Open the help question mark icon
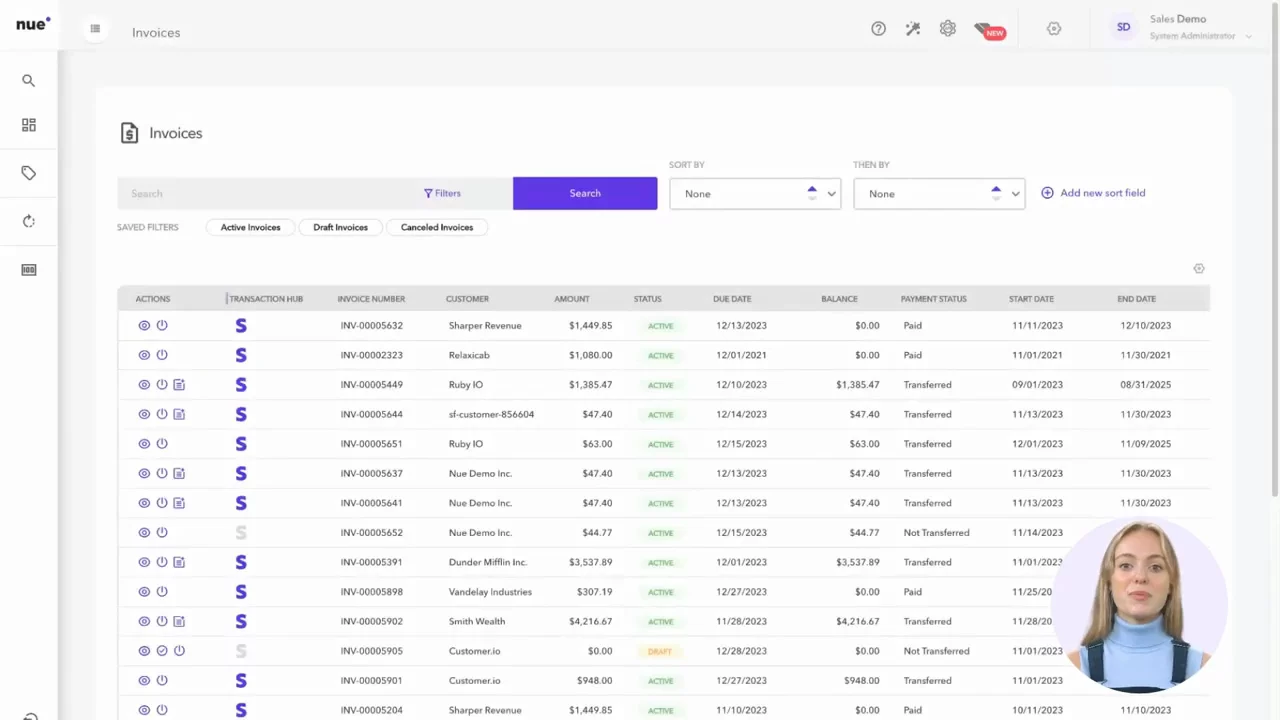 click(878, 29)
